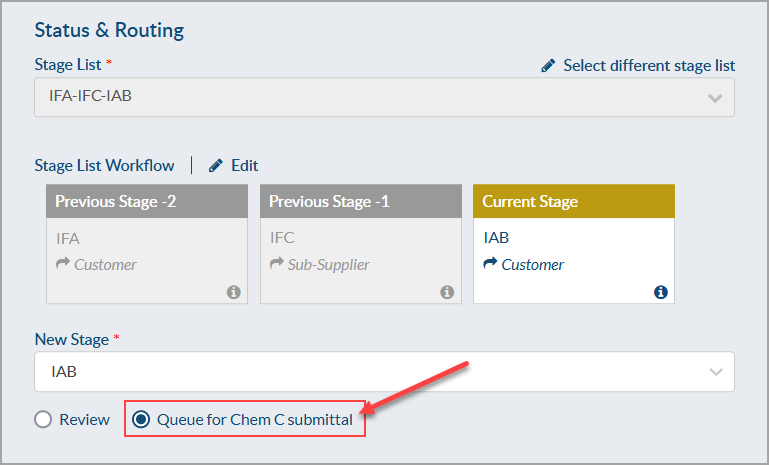Select the Previous Stage -2 header
The width and height of the screenshot is (769, 465).
pos(148,202)
